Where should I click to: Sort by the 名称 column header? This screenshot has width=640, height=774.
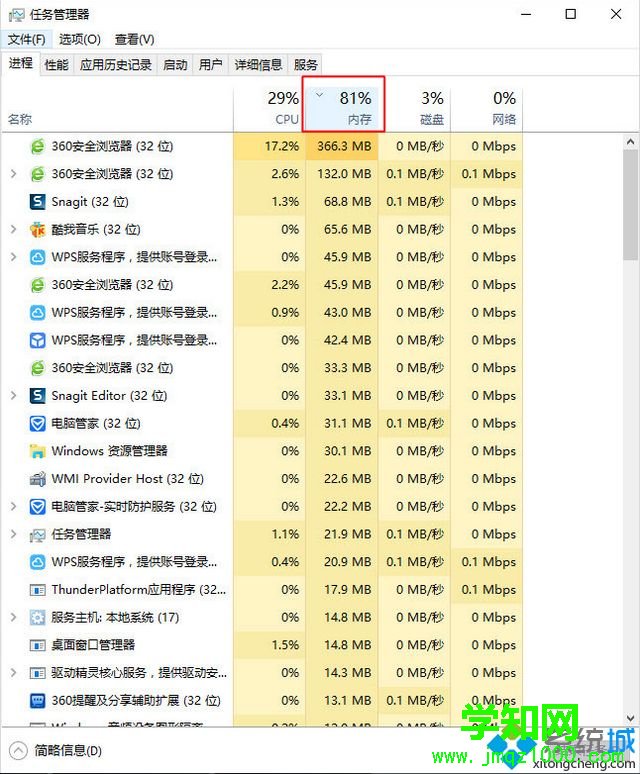point(117,109)
